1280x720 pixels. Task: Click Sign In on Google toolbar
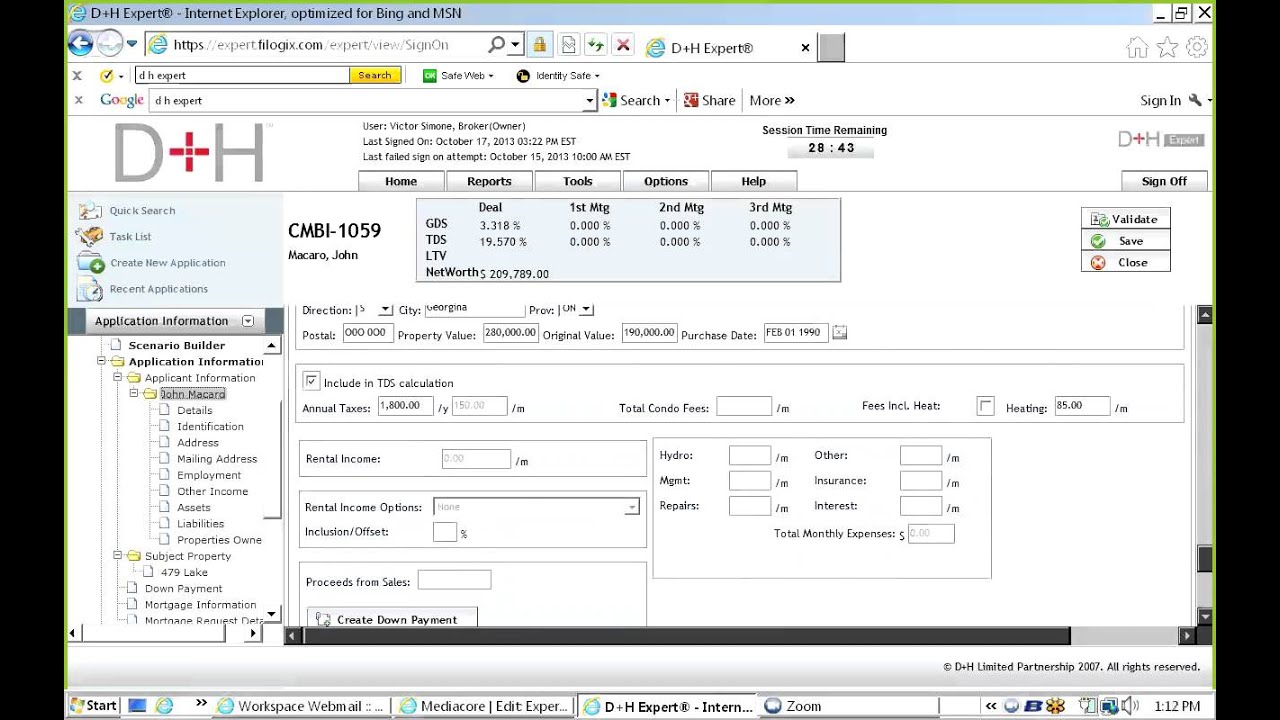tap(1160, 100)
